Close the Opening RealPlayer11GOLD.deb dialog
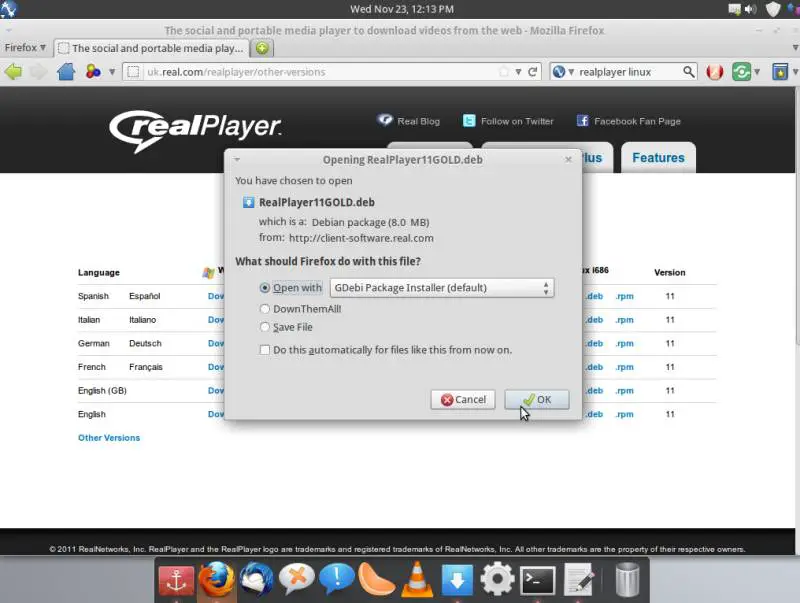800x603 pixels. (568, 159)
